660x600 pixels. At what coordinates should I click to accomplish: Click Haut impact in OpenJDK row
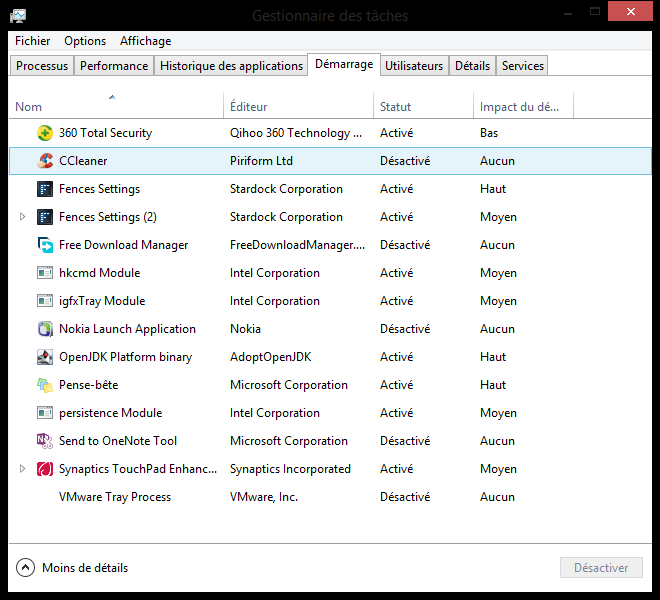click(x=493, y=357)
